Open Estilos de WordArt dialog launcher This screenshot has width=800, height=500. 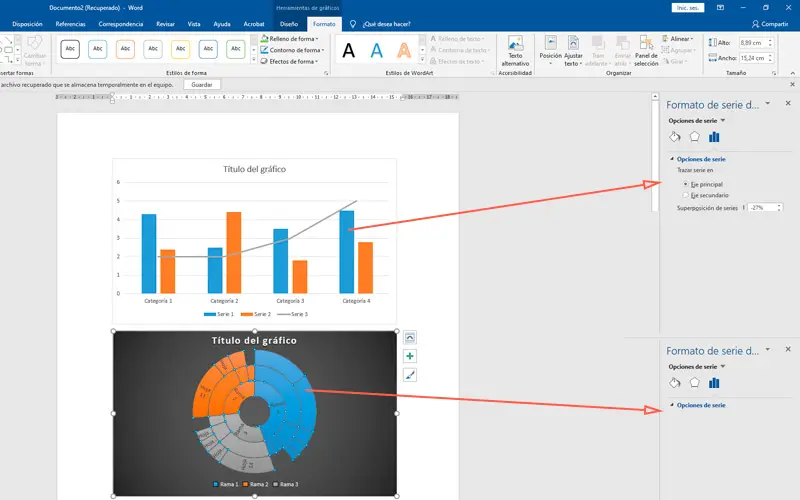(492, 73)
